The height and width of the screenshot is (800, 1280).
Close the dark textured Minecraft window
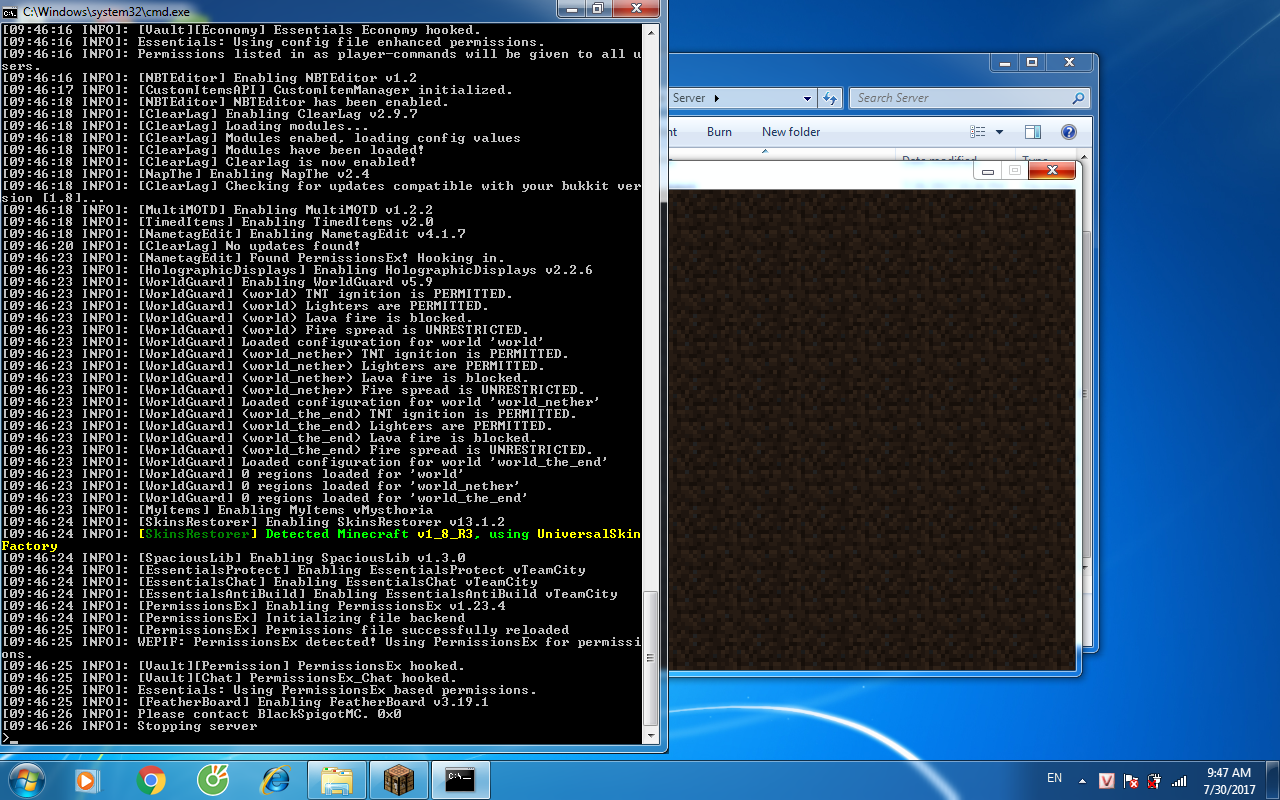1052,171
